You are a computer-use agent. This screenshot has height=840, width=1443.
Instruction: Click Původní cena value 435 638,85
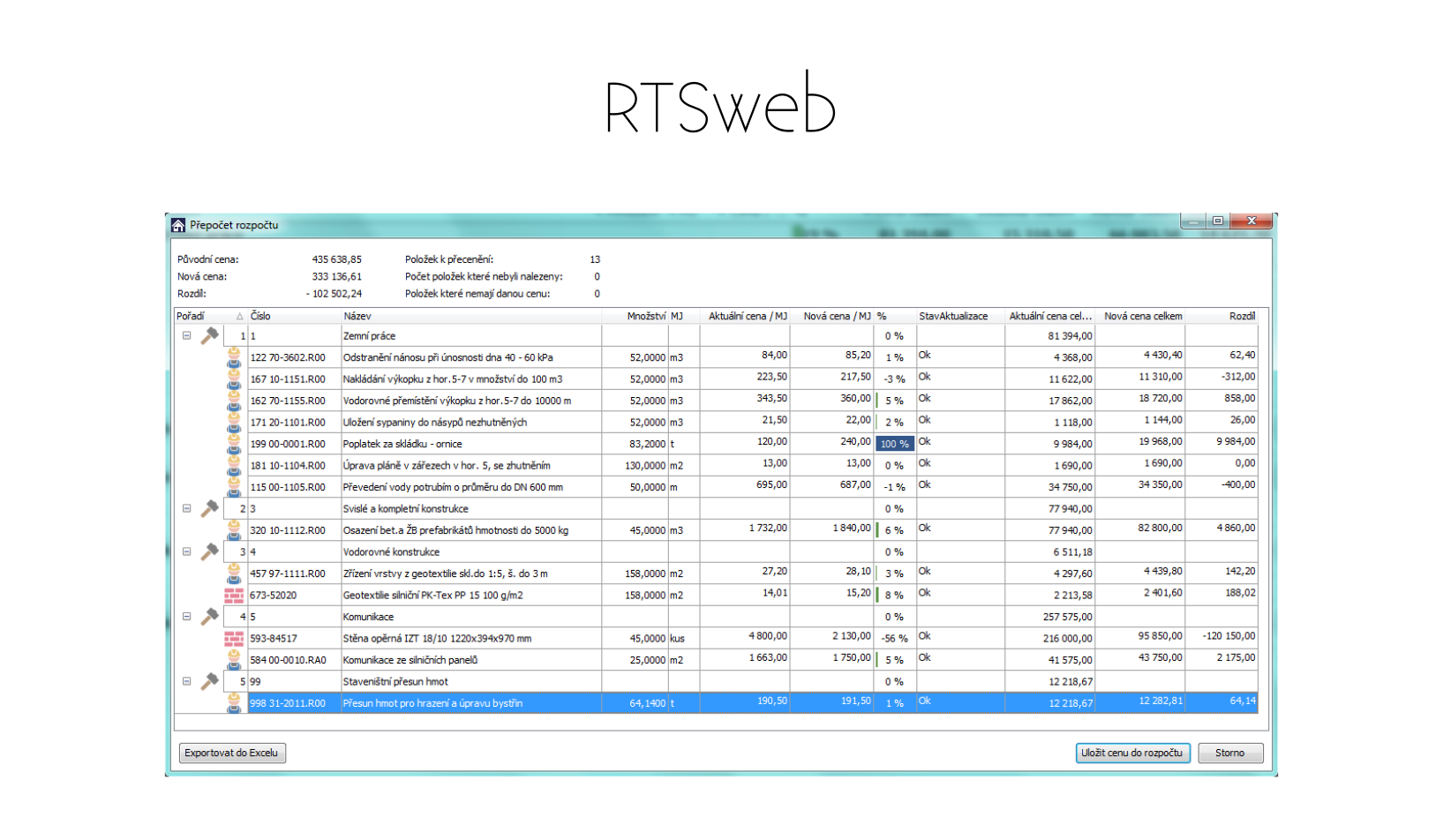click(336, 259)
